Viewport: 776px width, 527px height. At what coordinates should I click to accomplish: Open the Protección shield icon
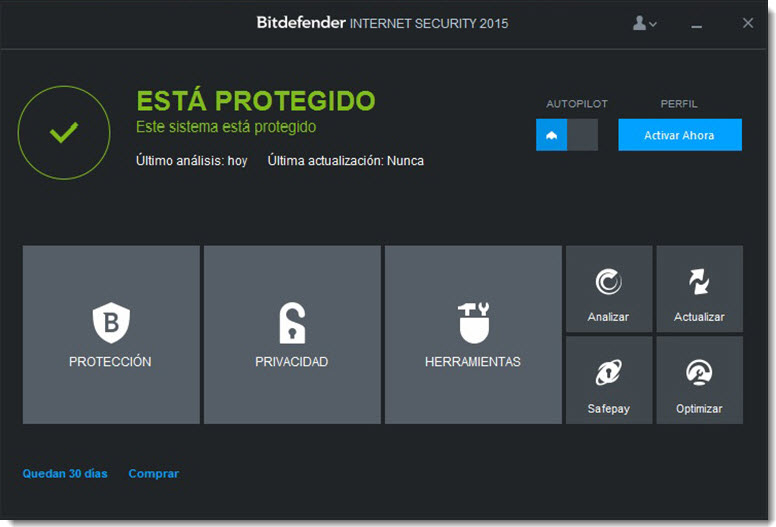click(111, 323)
